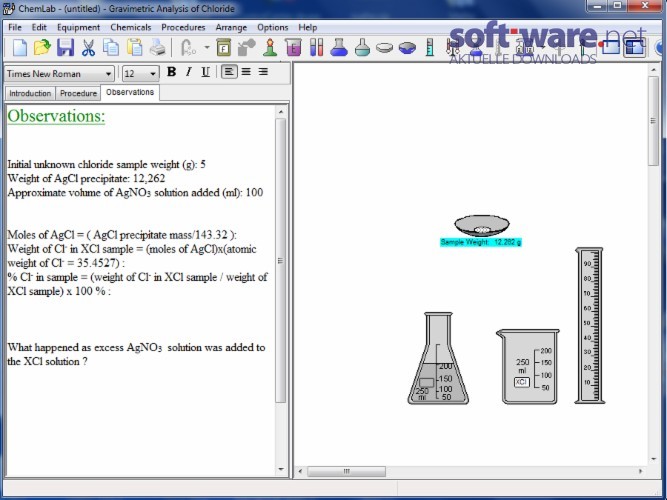Cut selection with scissors icon

[88, 47]
